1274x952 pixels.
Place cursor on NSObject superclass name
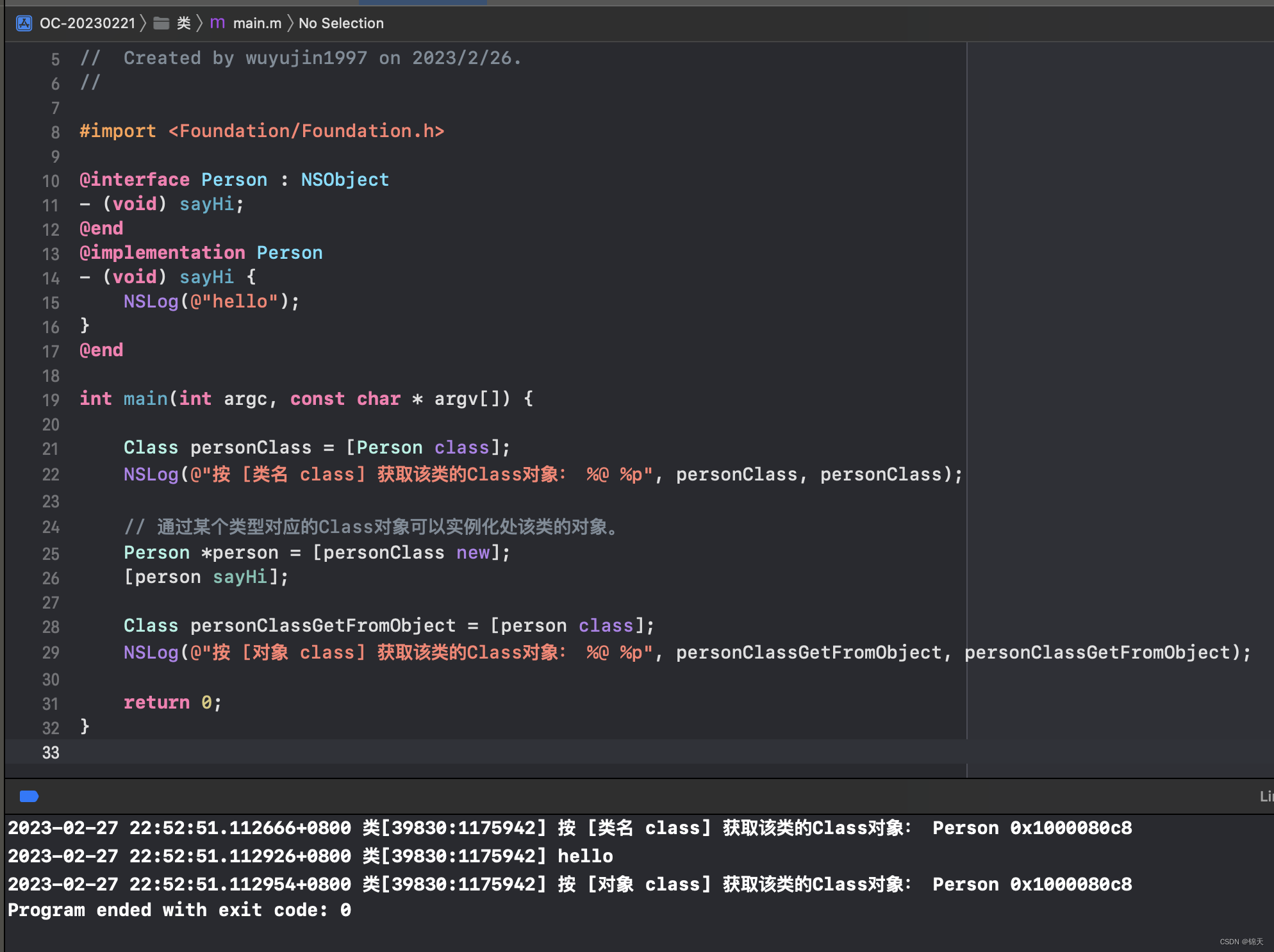pyautogui.click(x=345, y=180)
